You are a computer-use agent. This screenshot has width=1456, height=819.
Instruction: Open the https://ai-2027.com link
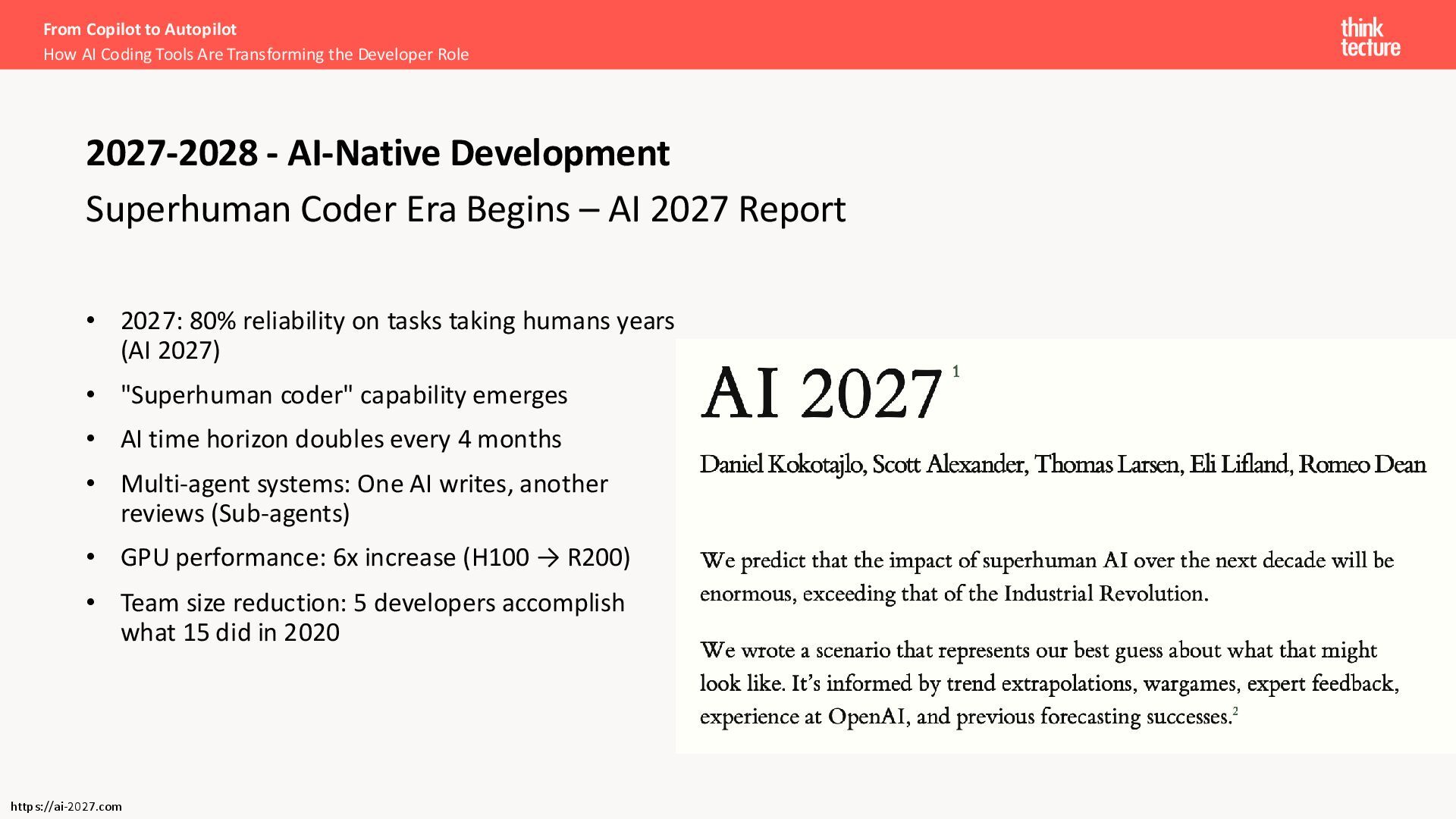[x=67, y=806]
